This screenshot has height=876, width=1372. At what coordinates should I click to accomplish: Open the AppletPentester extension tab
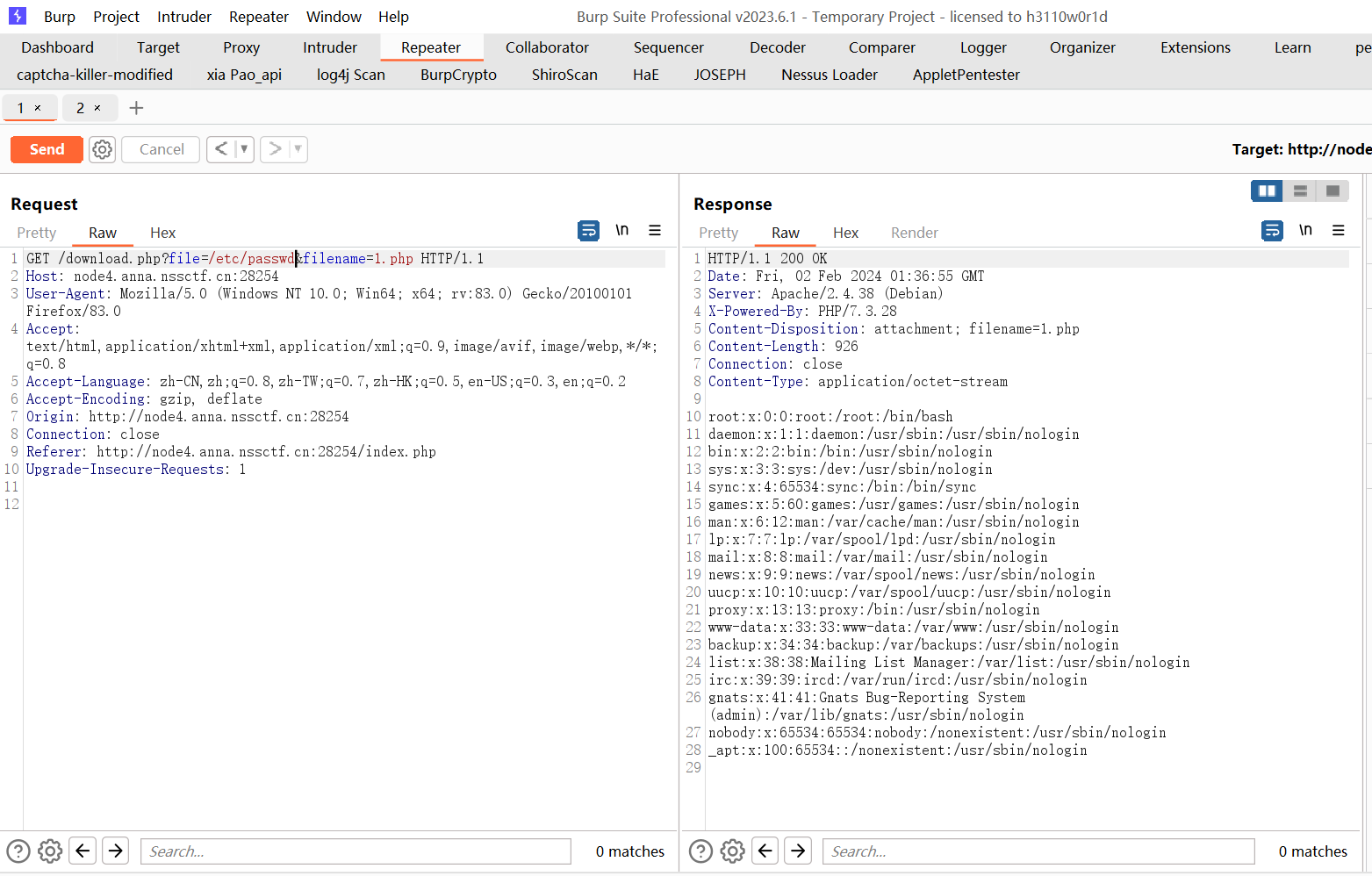point(966,75)
